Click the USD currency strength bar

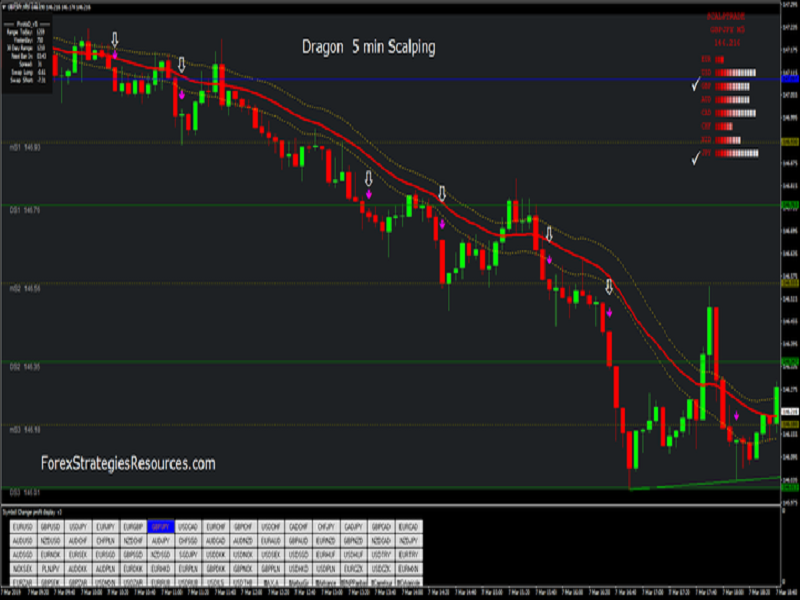pos(735,73)
